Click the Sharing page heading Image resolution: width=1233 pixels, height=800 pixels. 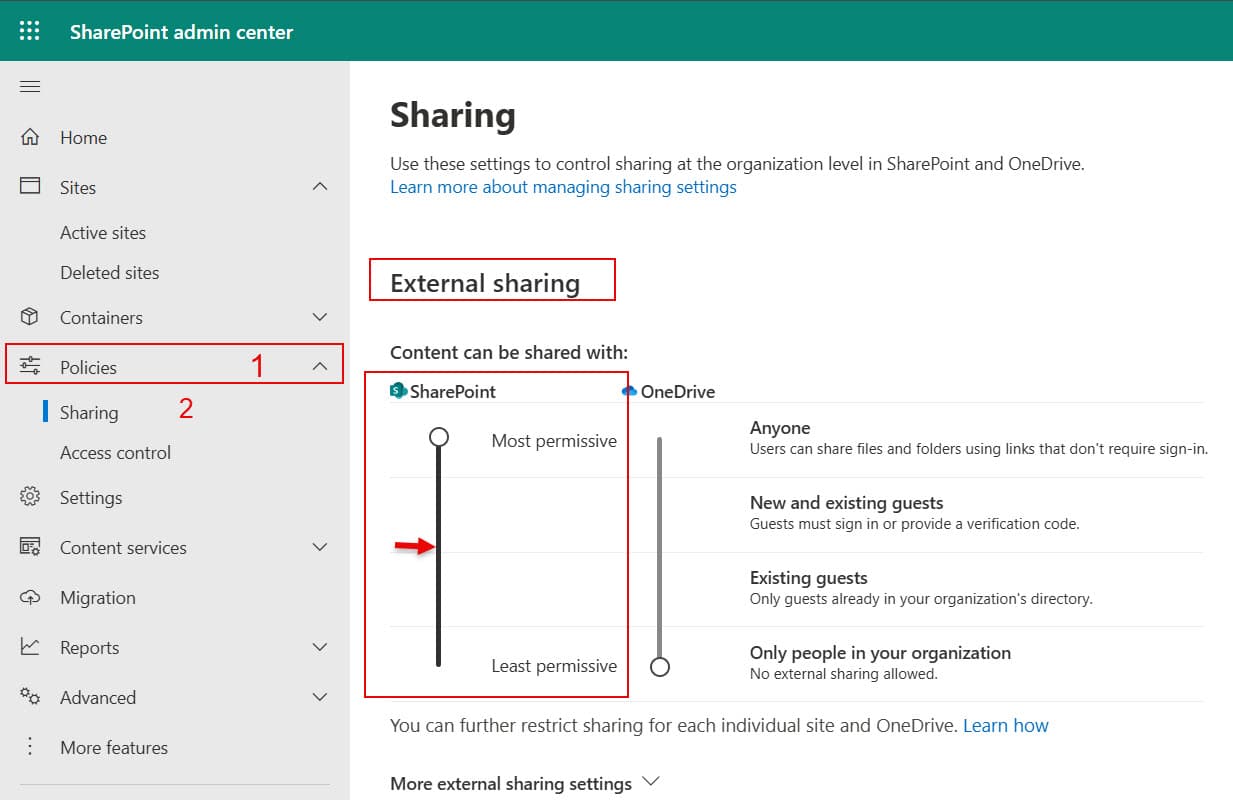point(453,115)
